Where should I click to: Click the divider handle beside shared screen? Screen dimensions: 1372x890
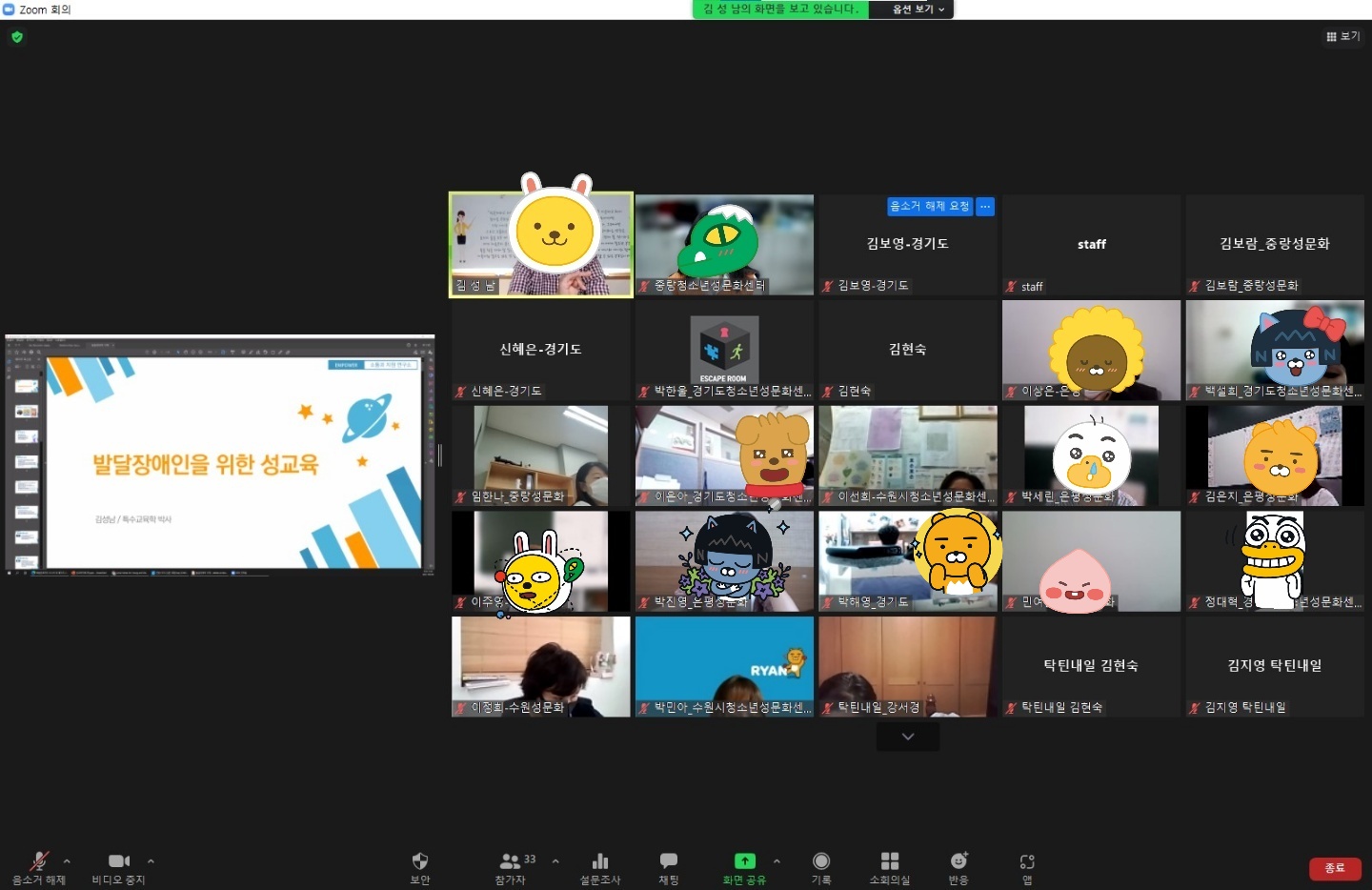click(440, 455)
